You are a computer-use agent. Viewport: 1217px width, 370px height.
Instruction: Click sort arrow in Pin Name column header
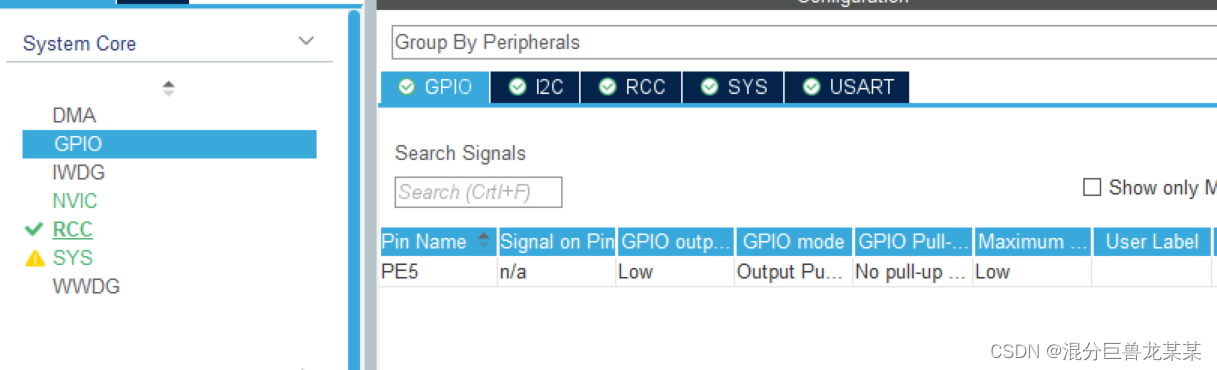click(484, 241)
